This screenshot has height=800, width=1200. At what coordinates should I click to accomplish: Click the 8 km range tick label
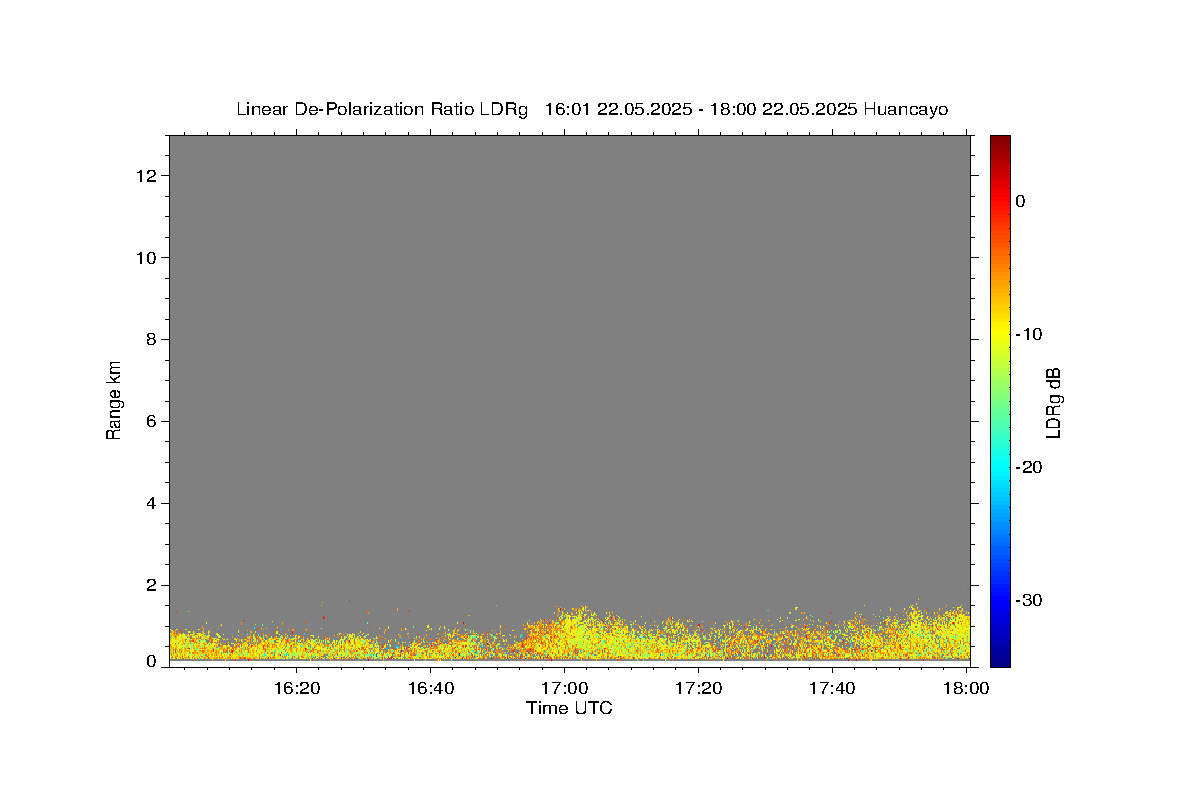coord(153,340)
